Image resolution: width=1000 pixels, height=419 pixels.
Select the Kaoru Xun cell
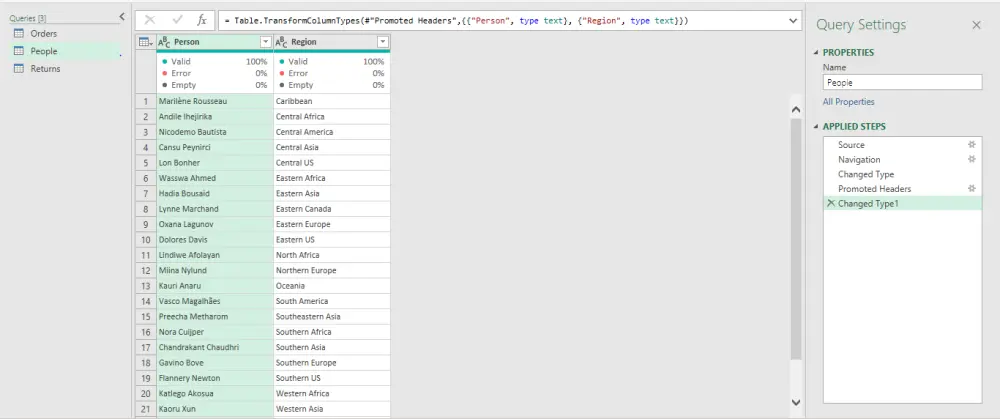(215, 409)
